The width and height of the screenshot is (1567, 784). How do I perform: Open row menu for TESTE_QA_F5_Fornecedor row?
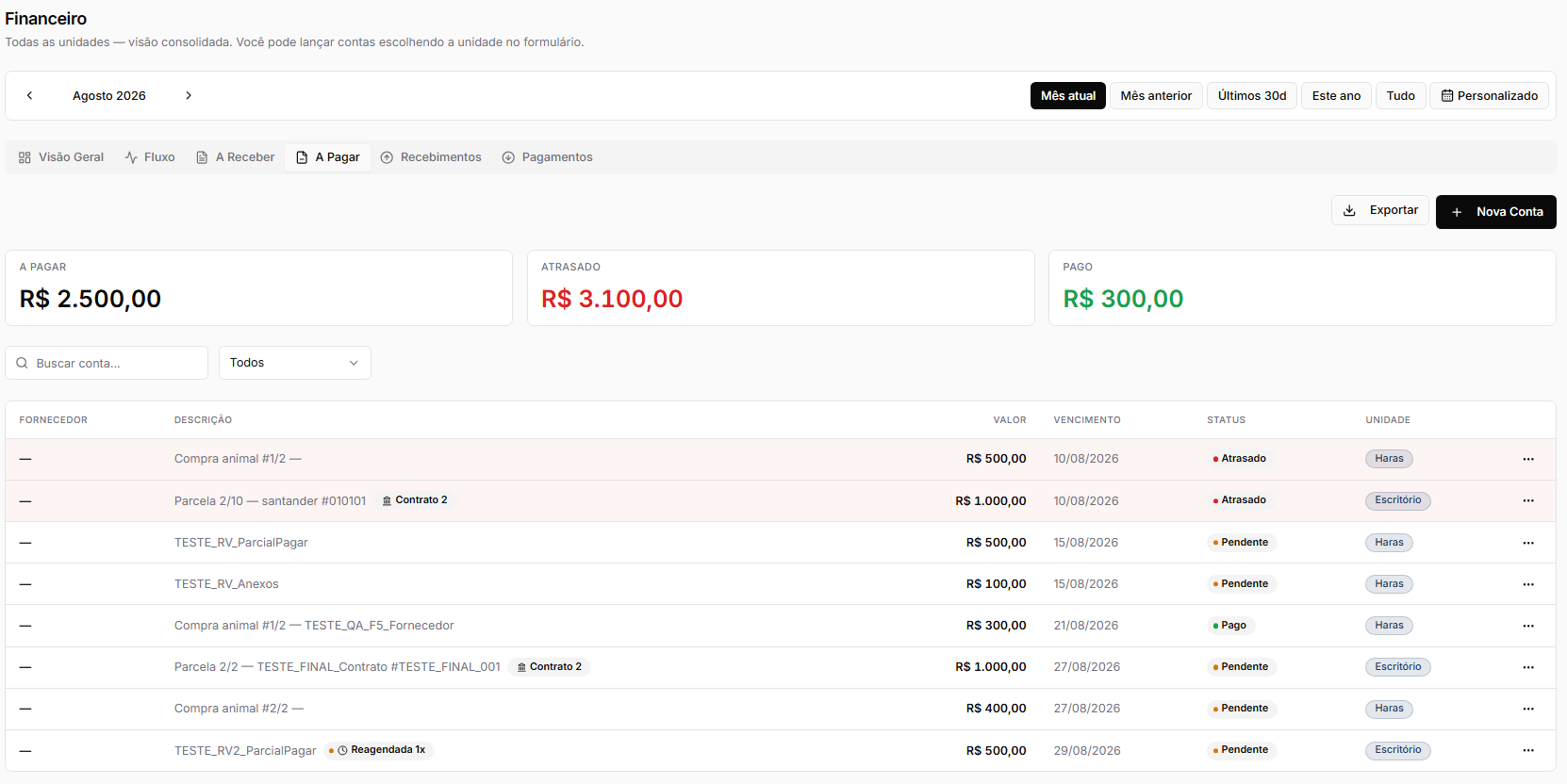1528,626
